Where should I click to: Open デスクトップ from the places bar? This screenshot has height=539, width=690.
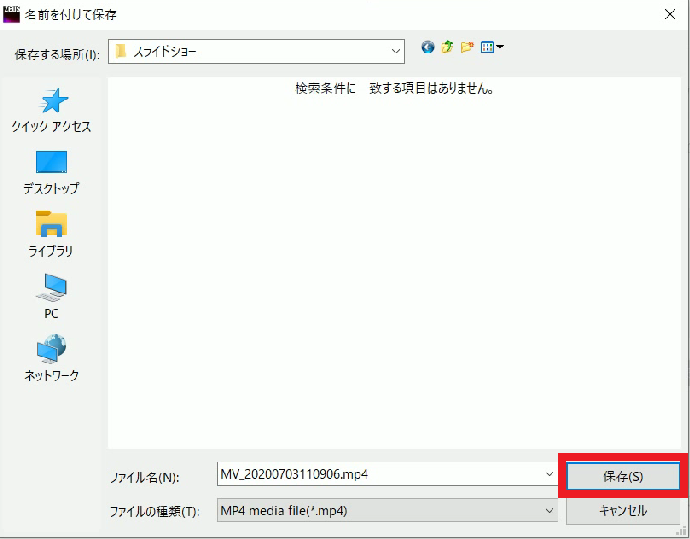click(x=51, y=172)
